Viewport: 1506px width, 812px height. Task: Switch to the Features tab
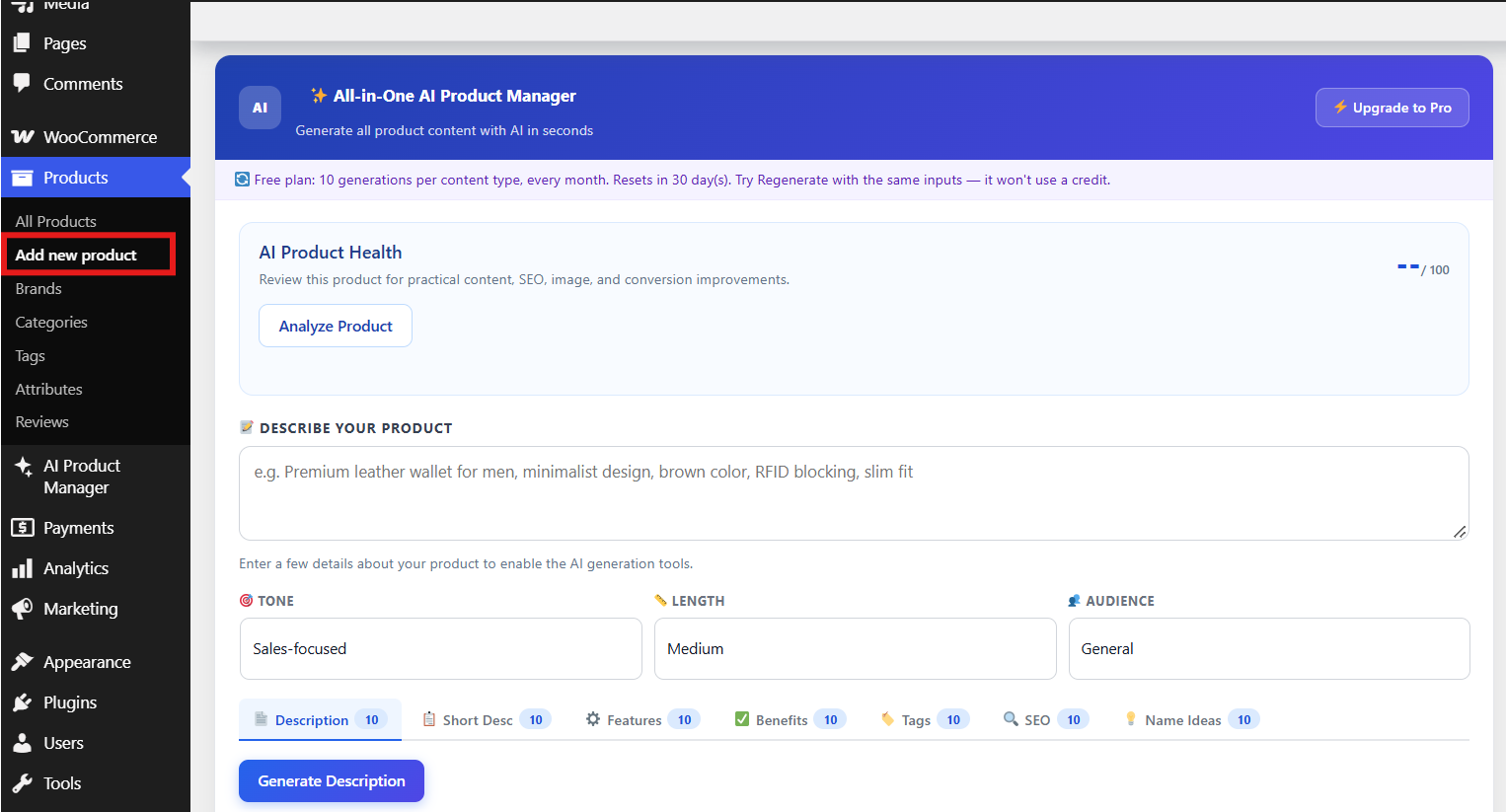point(642,719)
